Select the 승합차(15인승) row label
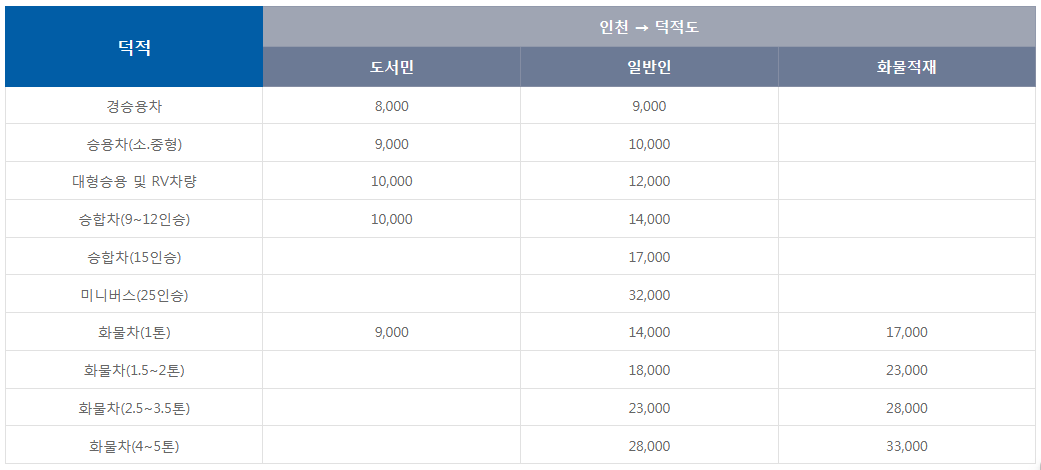Screen dimensions: 1041x470 coord(134,257)
